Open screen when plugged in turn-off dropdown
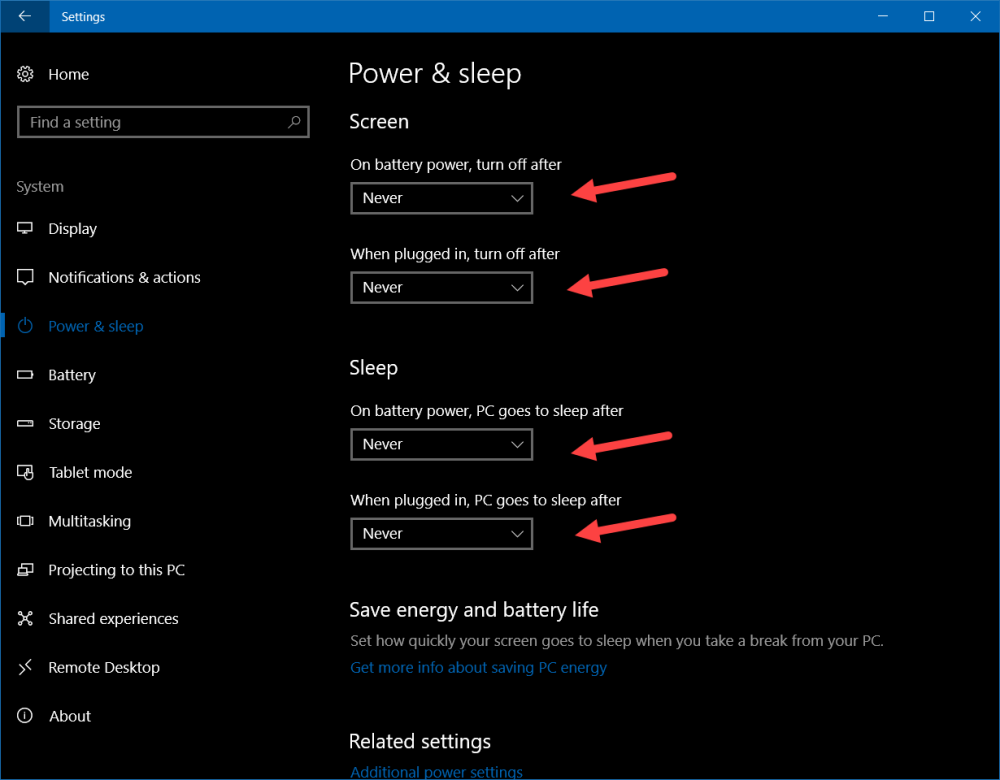The height and width of the screenshot is (780, 1000). 441,287
